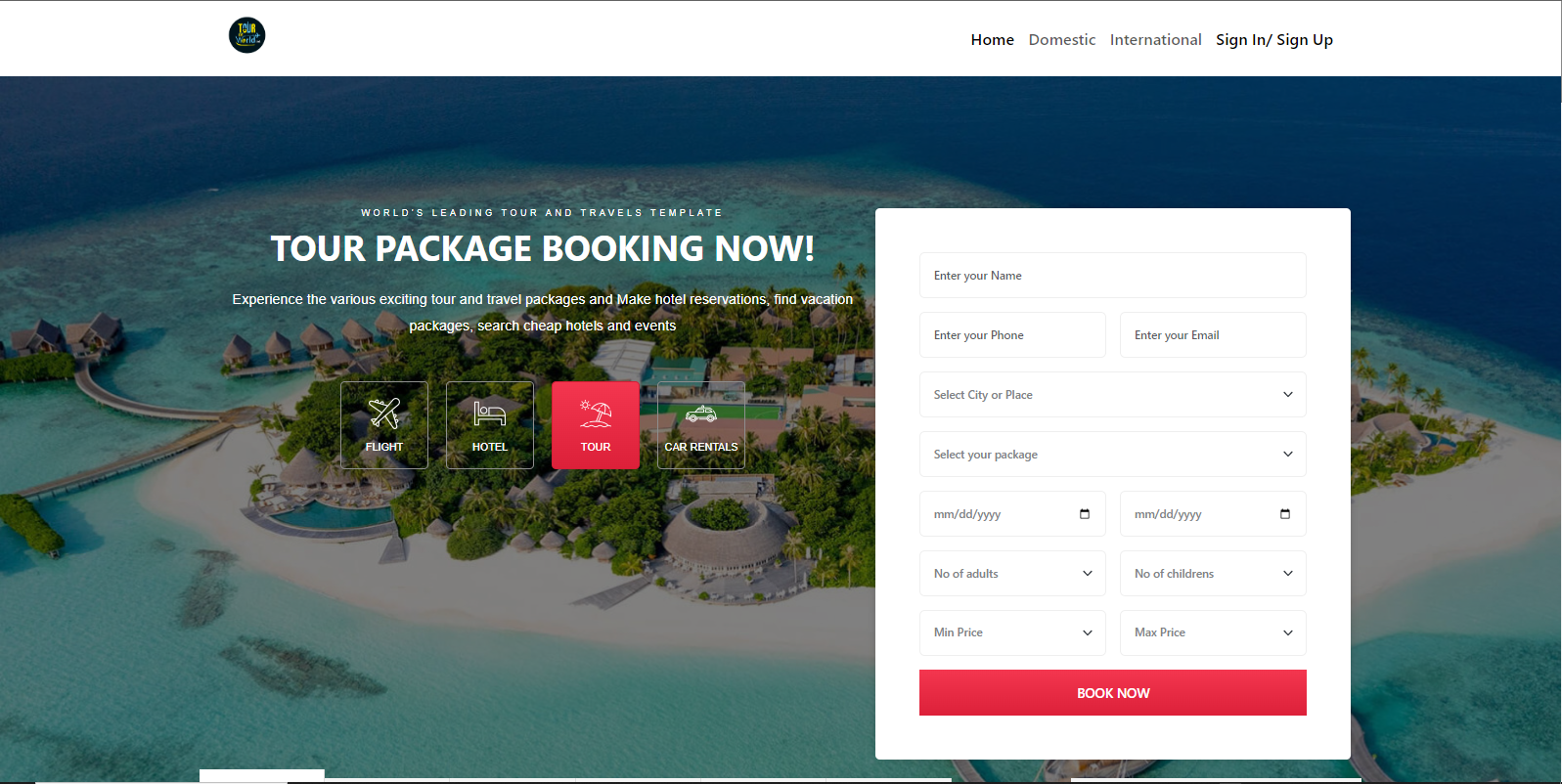Open the Max Price dropdown
Screen dimensions: 1562x784
click(1213, 632)
